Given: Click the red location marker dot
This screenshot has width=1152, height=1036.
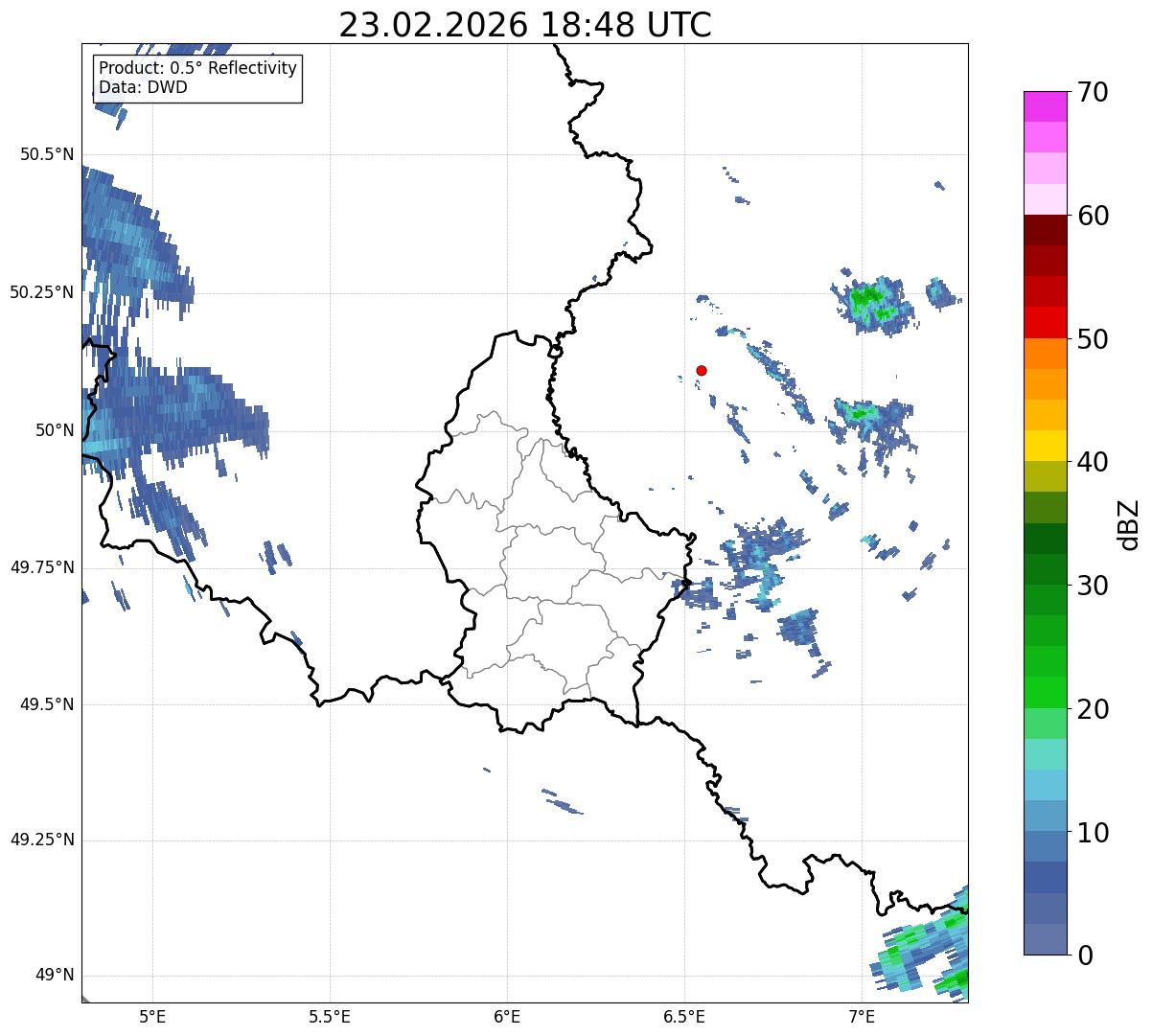Looking at the screenshot, I should (702, 370).
